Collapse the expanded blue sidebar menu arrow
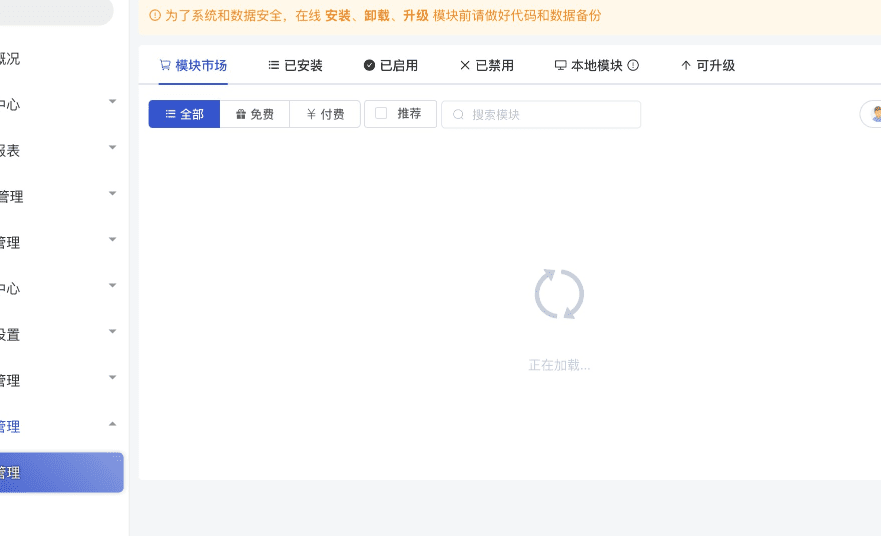Viewport: 881px width, 536px height. coord(112,424)
